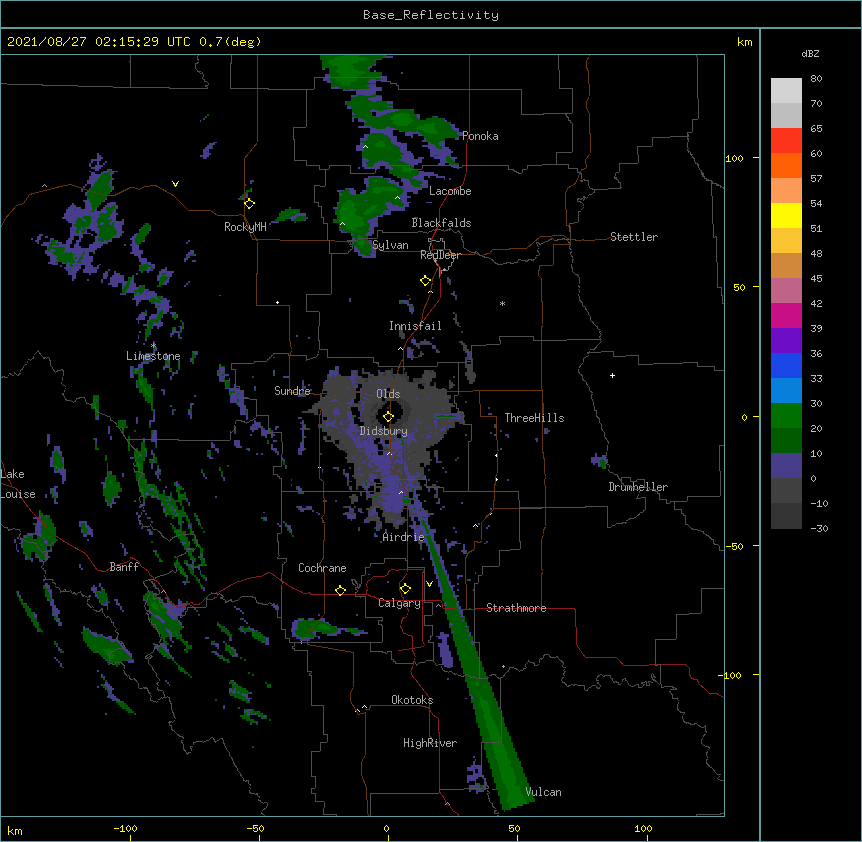
Task: Click the 80 value atop the dBZ scale
Action: (816, 79)
